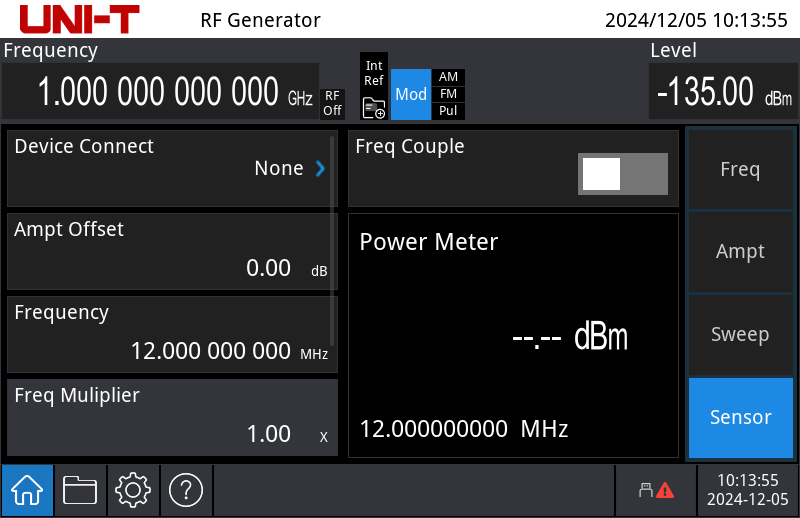Open the Sweep tab

pyautogui.click(x=740, y=334)
